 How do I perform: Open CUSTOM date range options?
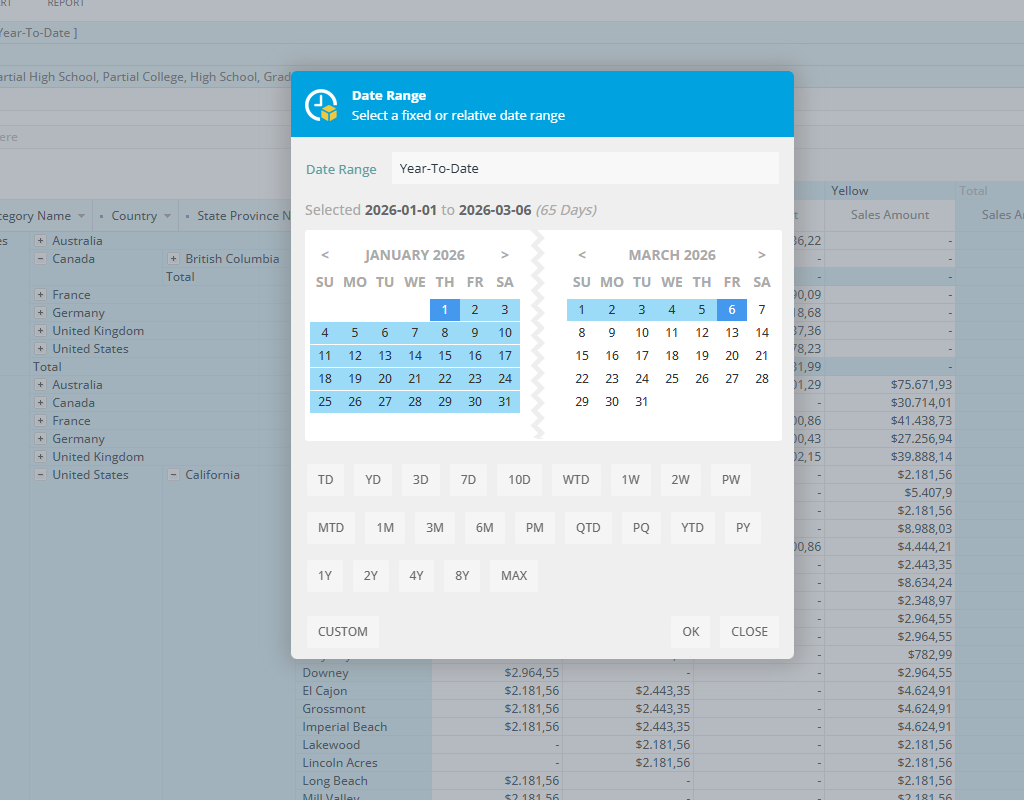[343, 632]
